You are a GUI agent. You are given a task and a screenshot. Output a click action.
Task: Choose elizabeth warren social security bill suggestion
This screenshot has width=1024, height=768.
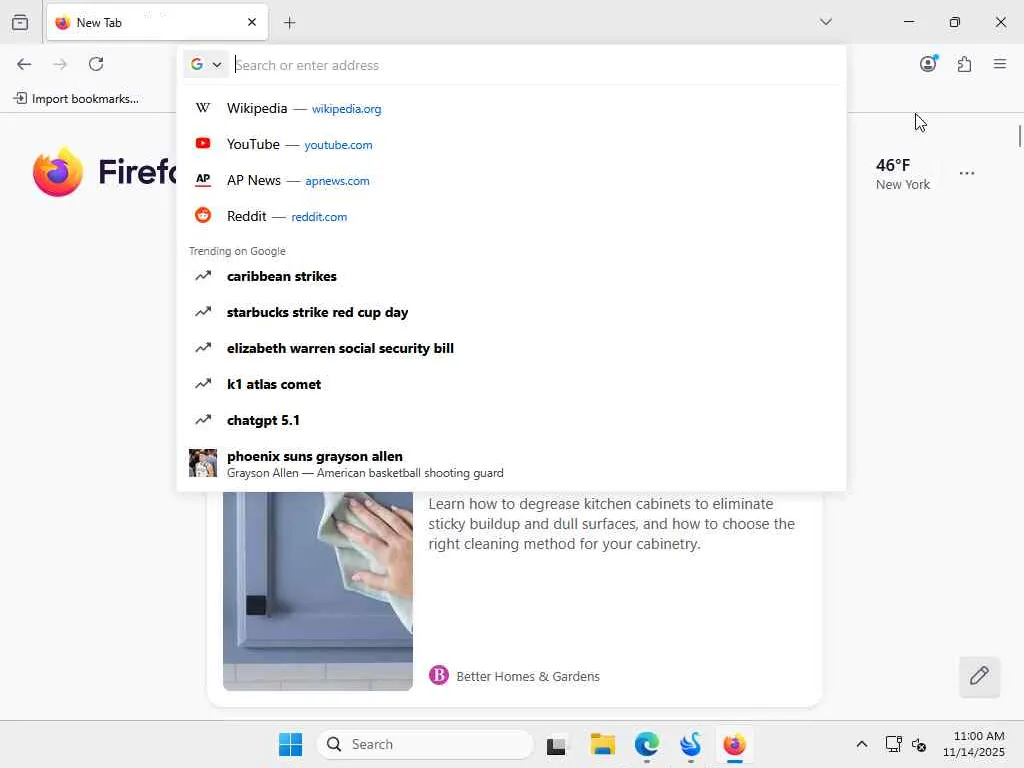(x=511, y=348)
